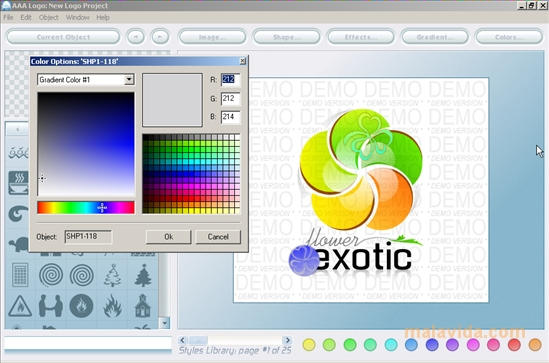549x363 pixels.
Task: Go to previous styles library page
Action: point(182,340)
